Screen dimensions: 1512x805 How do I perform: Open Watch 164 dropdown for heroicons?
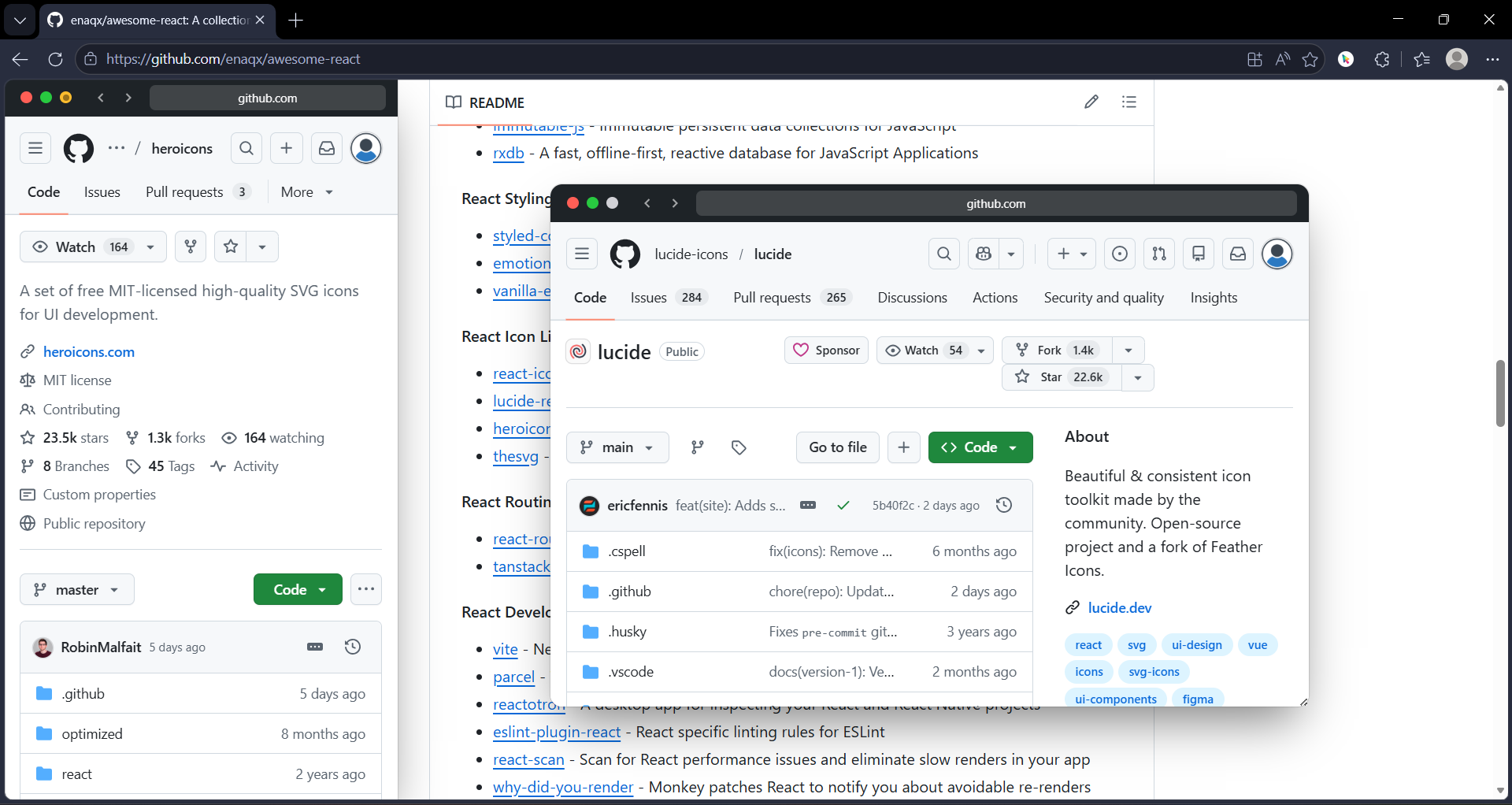pos(93,247)
